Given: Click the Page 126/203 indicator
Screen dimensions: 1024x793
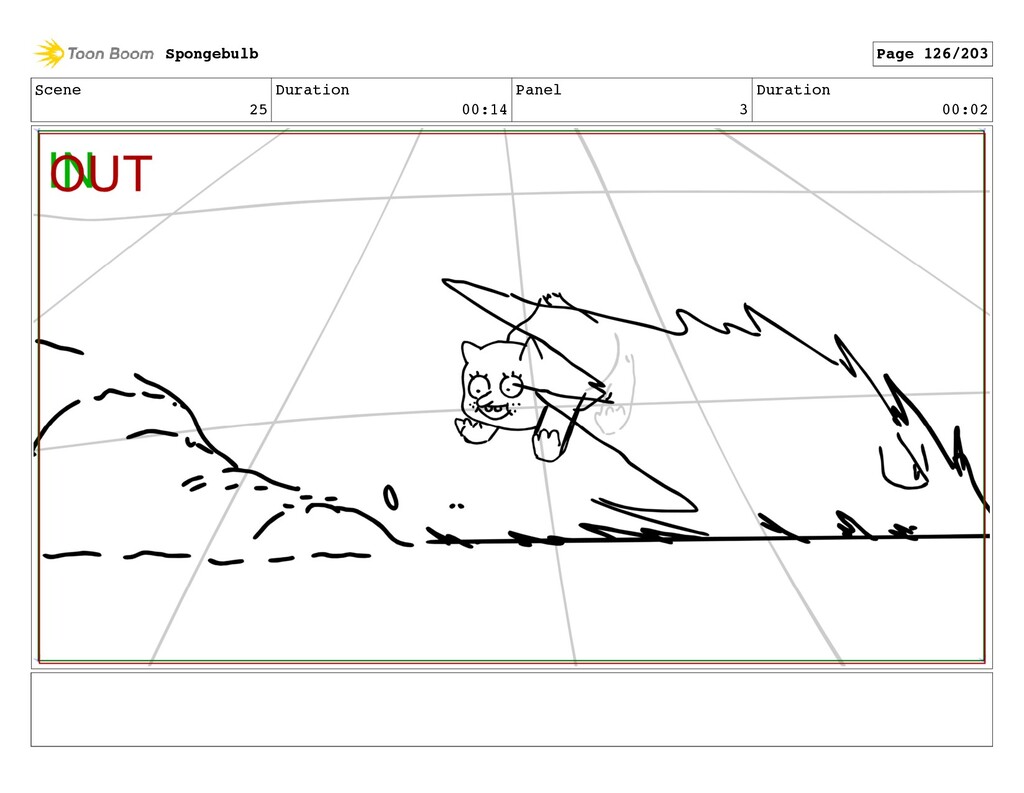Looking at the screenshot, I should 932,54.
